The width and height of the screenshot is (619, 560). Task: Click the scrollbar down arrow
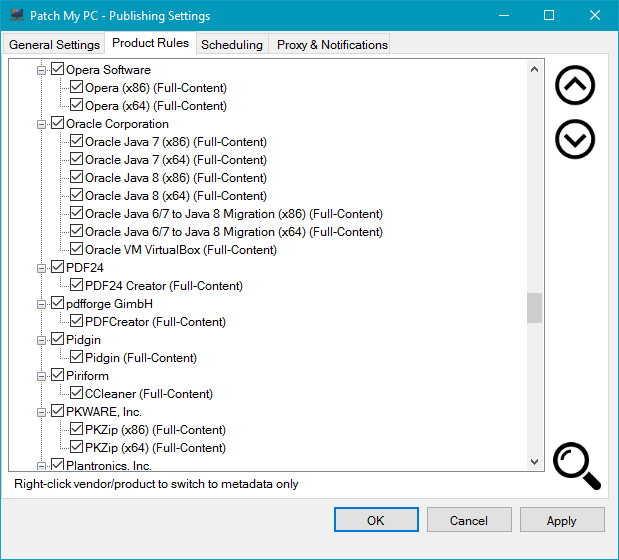coord(534,461)
